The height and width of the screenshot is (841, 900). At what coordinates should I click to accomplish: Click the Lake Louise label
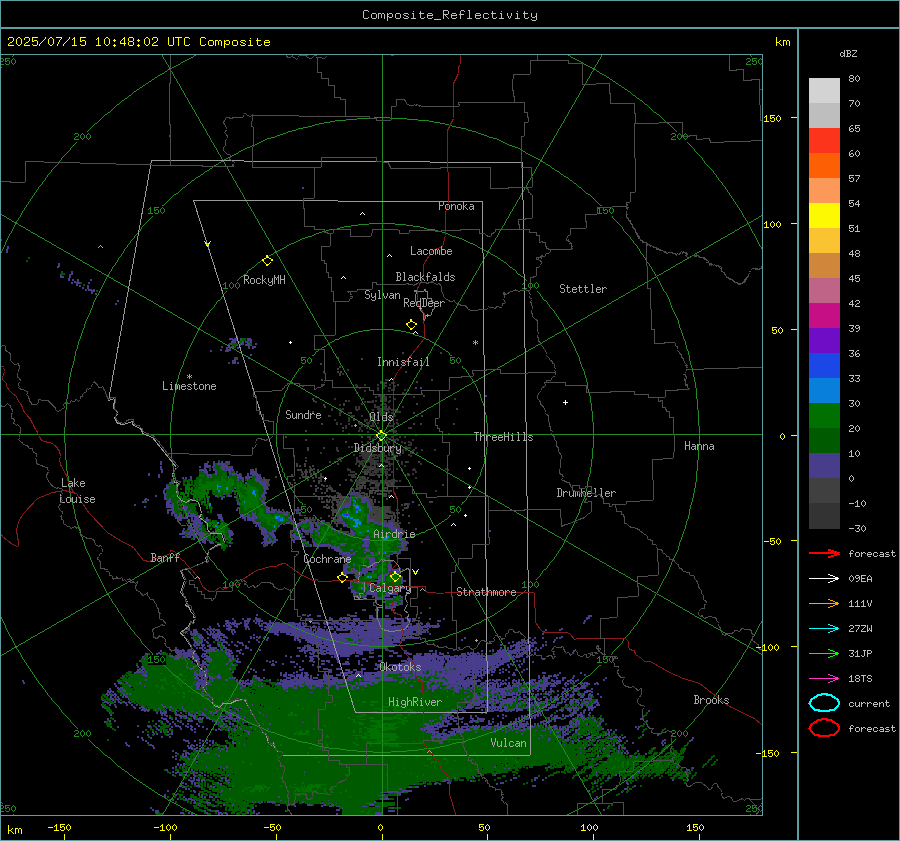click(77, 491)
